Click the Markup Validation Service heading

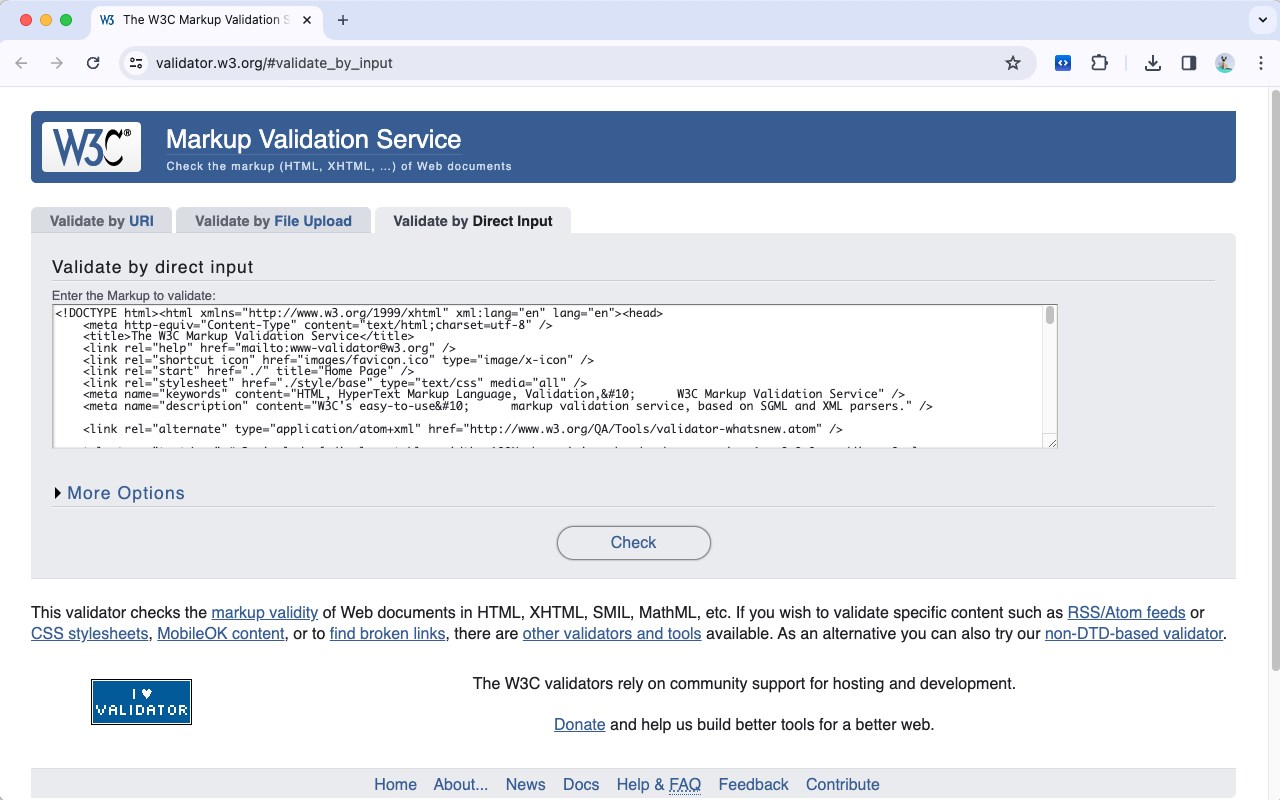point(313,139)
